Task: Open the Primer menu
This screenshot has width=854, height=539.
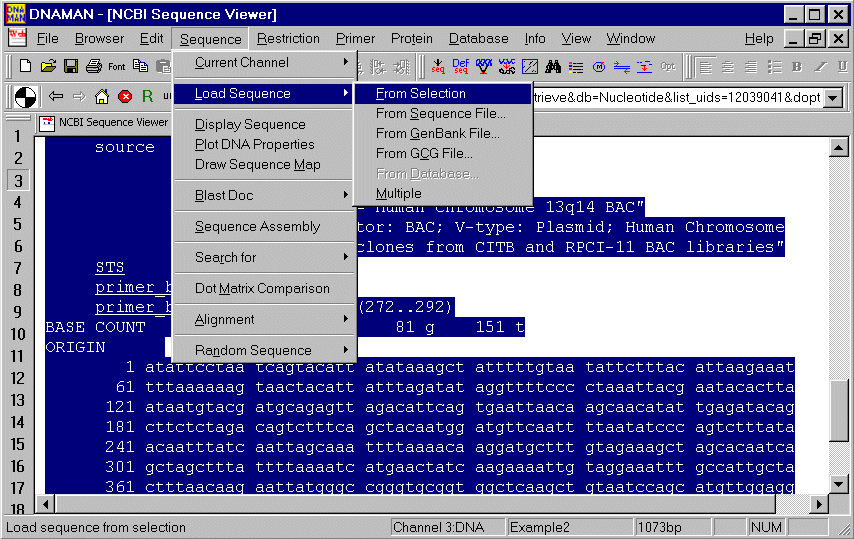Action: pos(355,39)
